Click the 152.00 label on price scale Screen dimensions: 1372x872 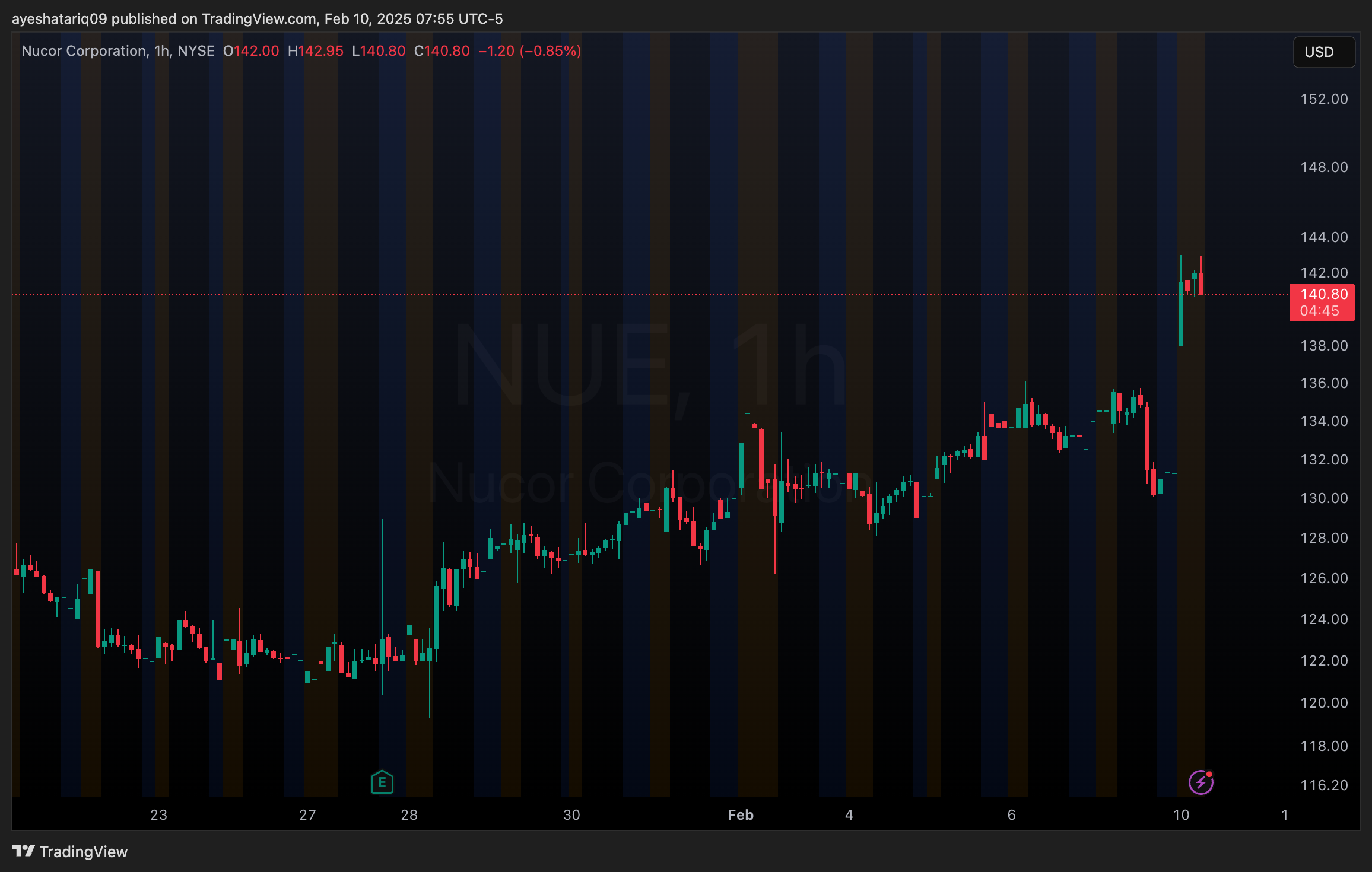(1324, 99)
